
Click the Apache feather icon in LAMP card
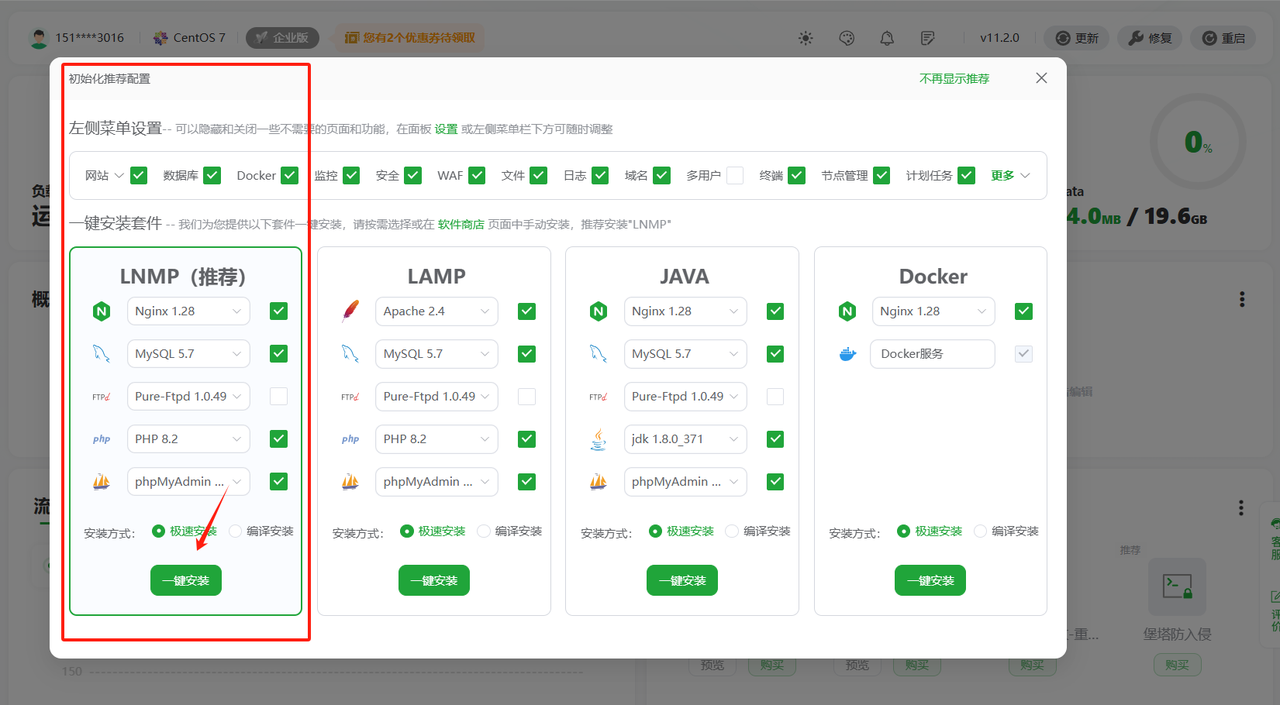350,311
